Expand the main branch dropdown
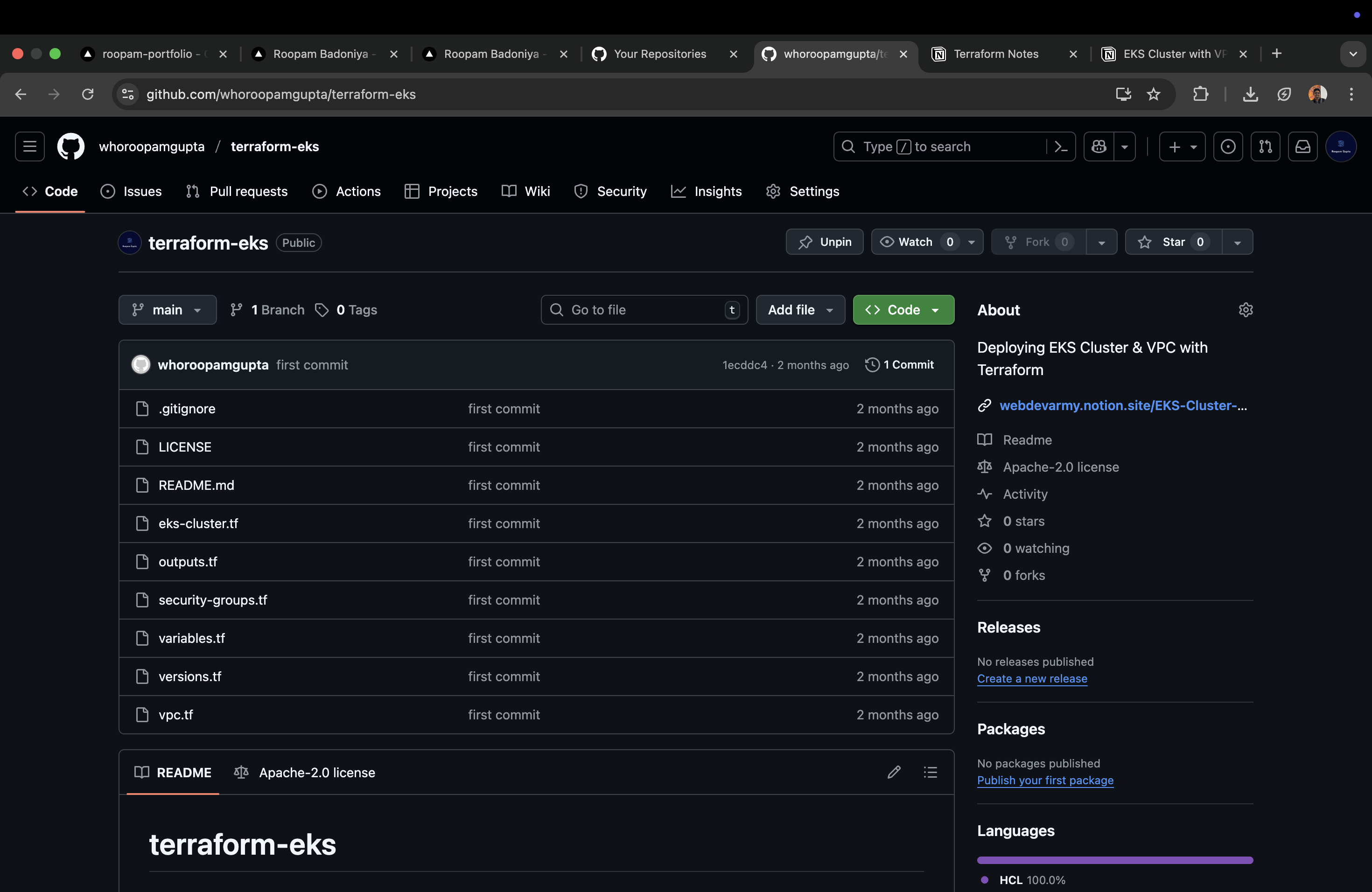Image resolution: width=1372 pixels, height=892 pixels. (167, 310)
